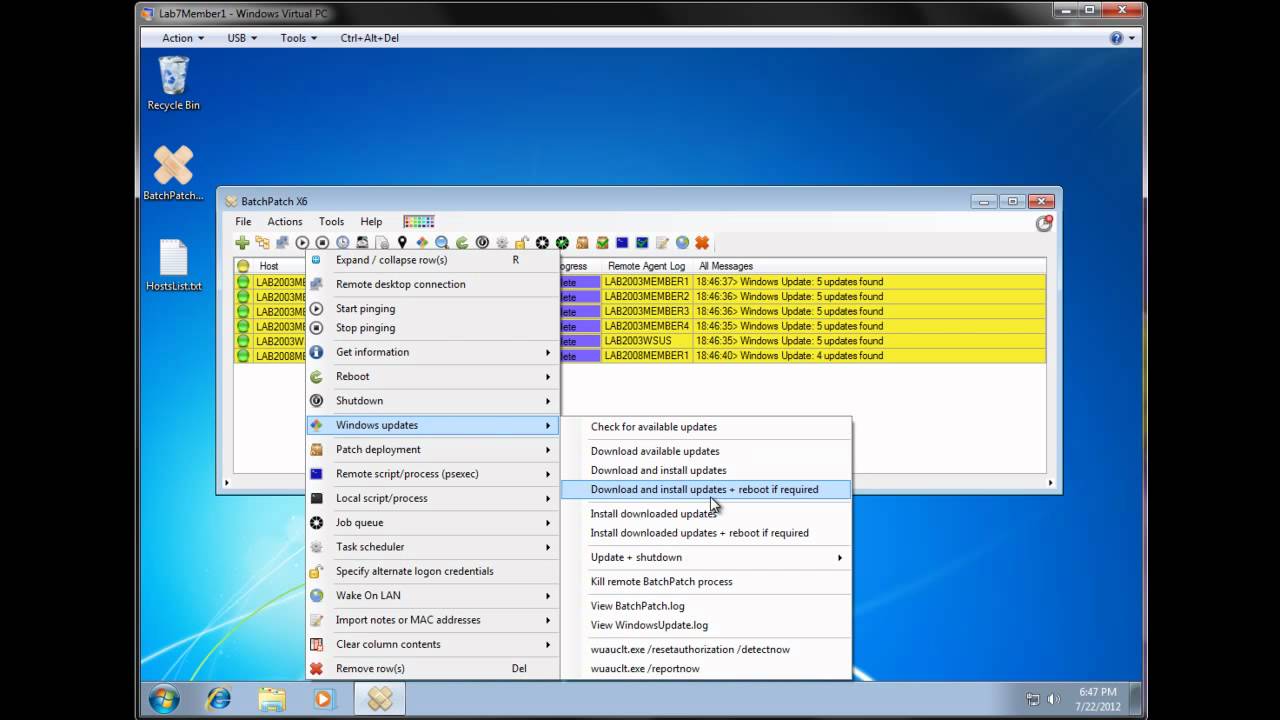Click the '4 updates found' message cell
1280x720 pixels.
(x=870, y=356)
